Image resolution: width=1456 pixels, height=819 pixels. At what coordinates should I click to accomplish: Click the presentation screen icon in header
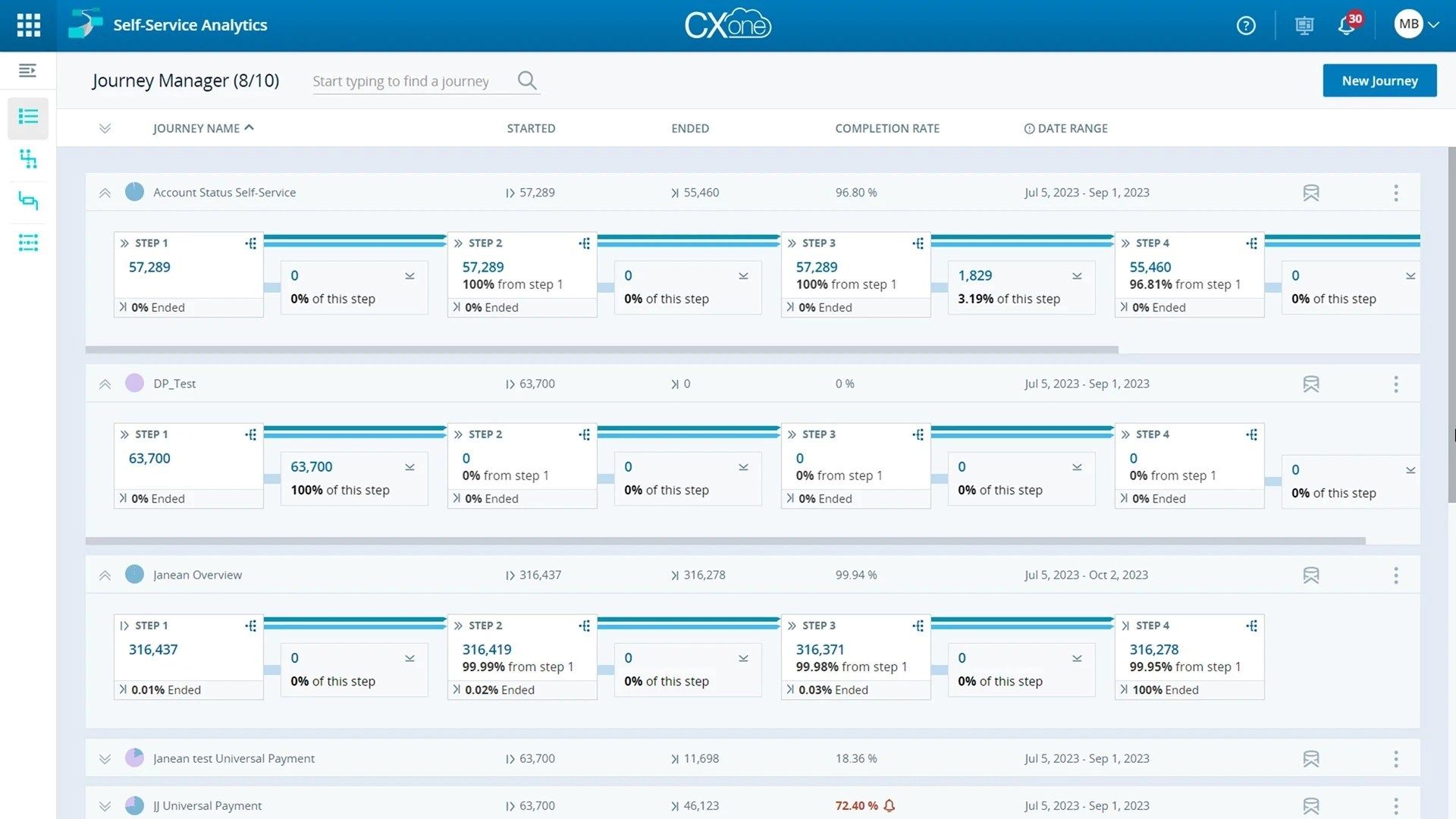coord(1304,26)
